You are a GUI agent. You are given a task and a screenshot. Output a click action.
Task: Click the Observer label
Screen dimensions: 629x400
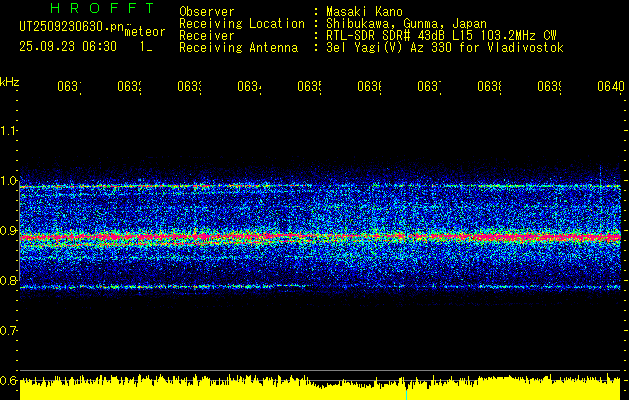[x=207, y=11]
